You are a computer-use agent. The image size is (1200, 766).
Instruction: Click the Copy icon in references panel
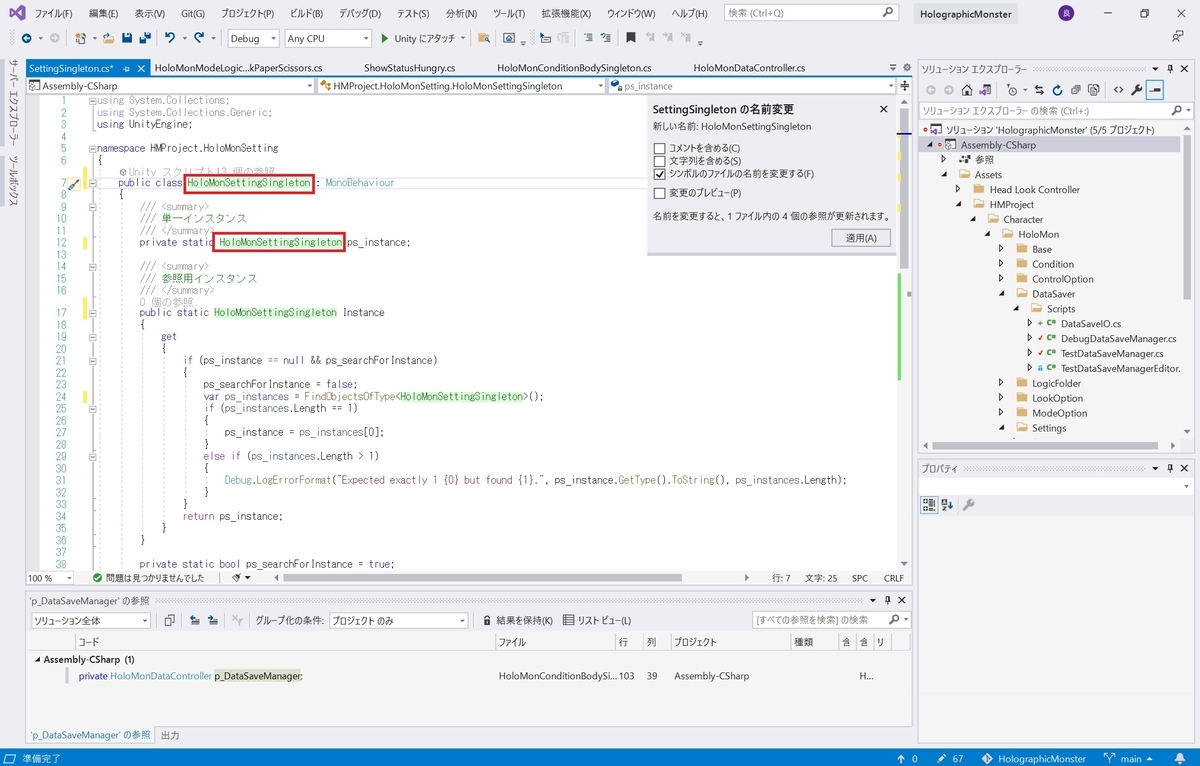(x=170, y=621)
